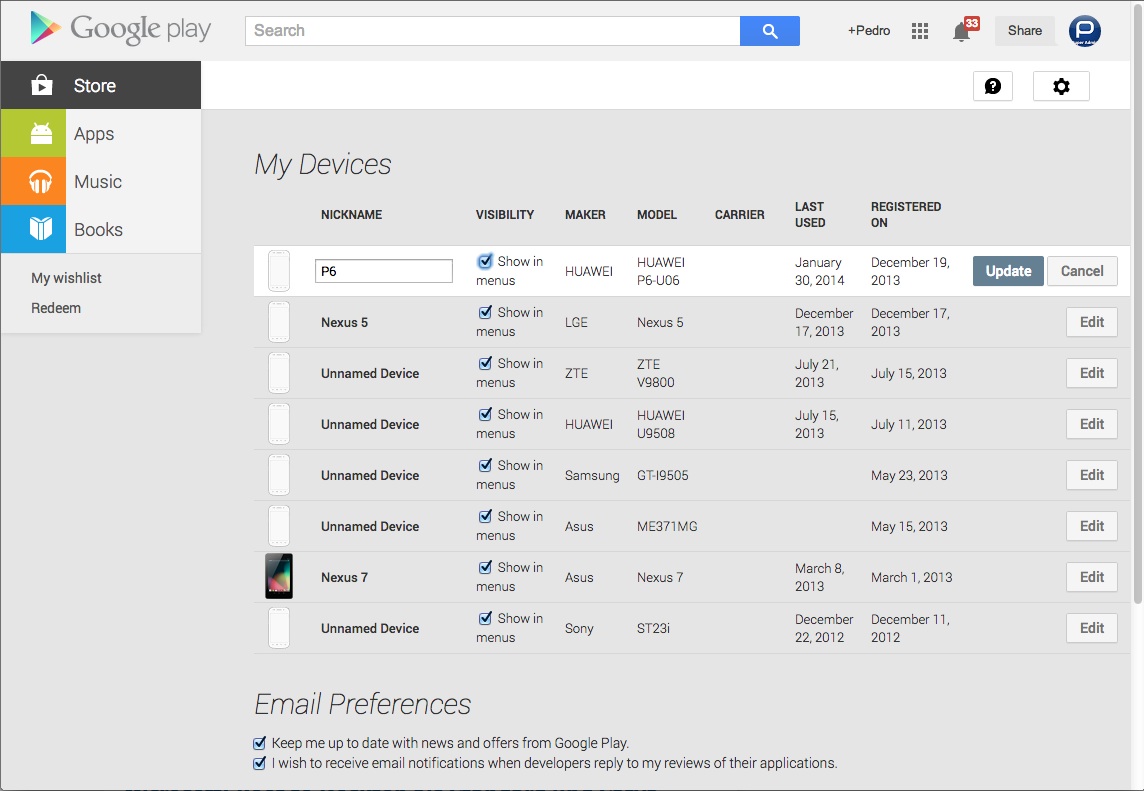Open the Redeem link
Screen dimensions: 1144x791
[56, 308]
